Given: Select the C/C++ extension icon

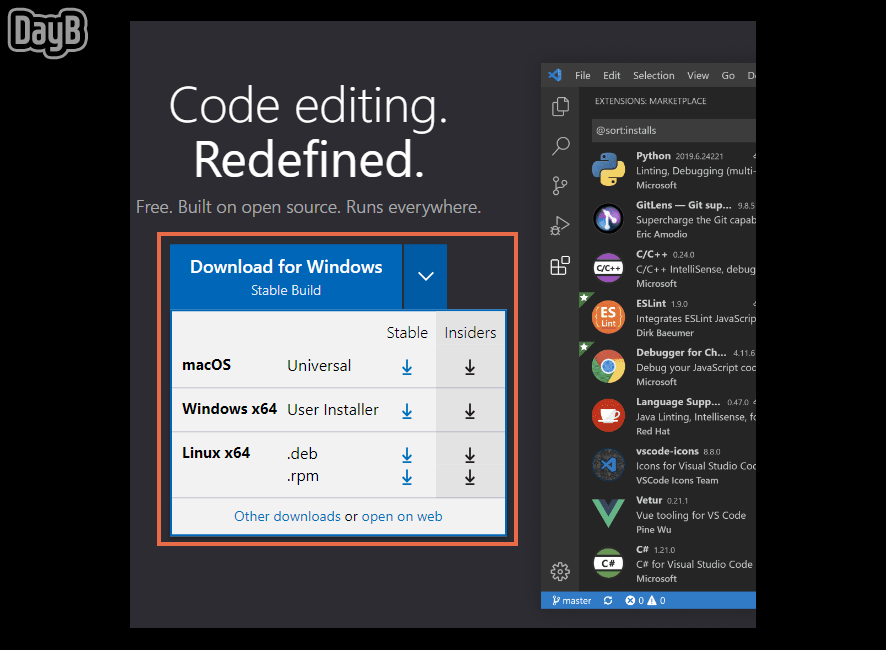Looking at the screenshot, I should tap(608, 267).
